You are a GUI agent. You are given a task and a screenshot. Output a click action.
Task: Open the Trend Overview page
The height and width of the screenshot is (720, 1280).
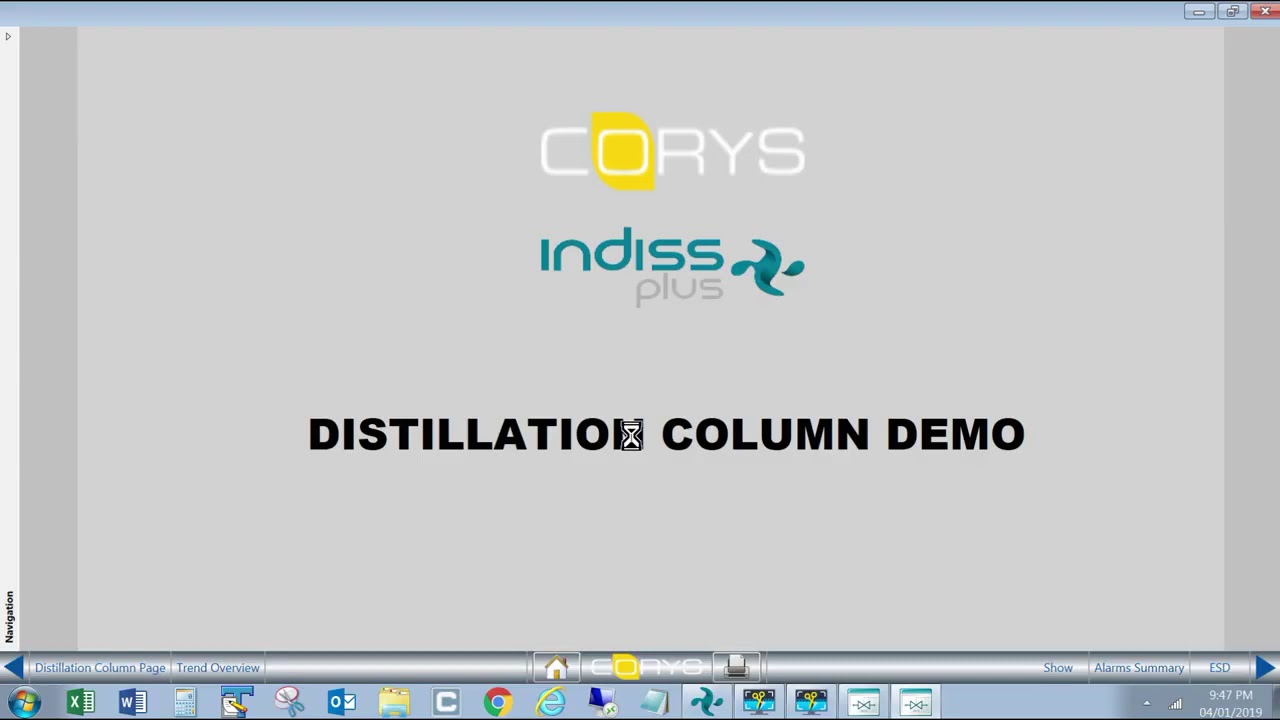(218, 668)
